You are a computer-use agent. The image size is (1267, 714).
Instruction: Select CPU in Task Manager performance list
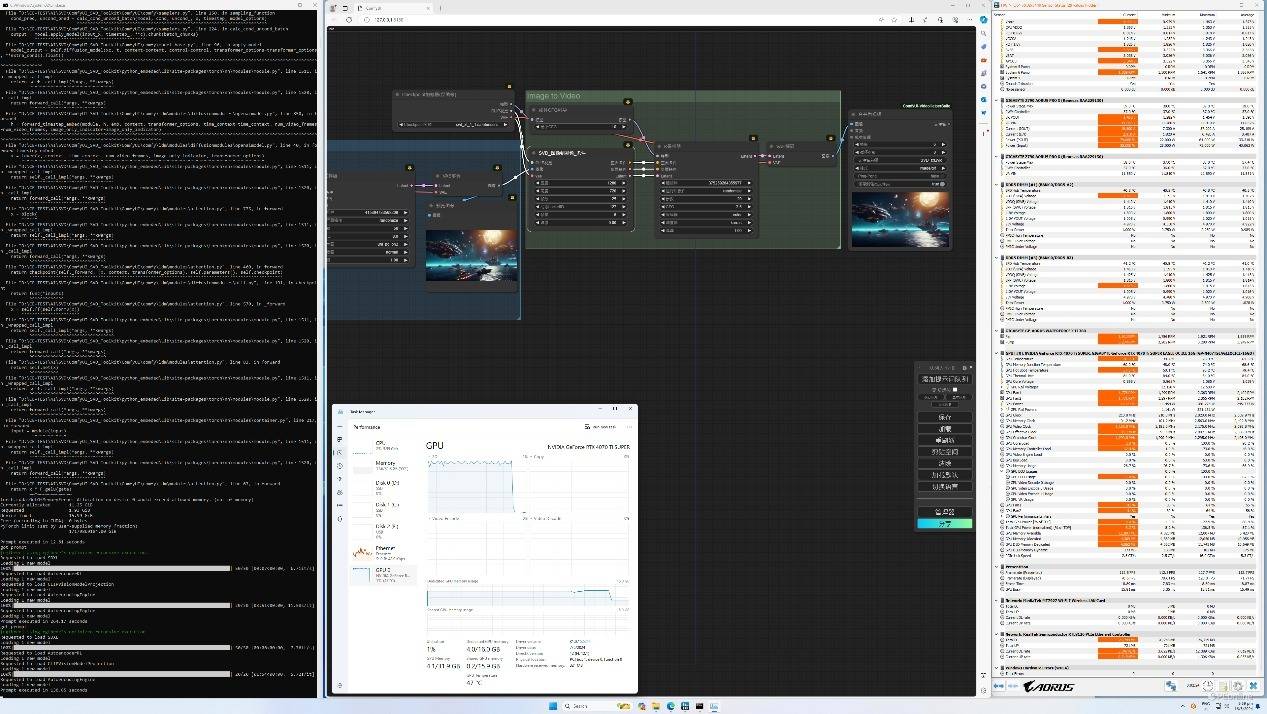point(383,445)
